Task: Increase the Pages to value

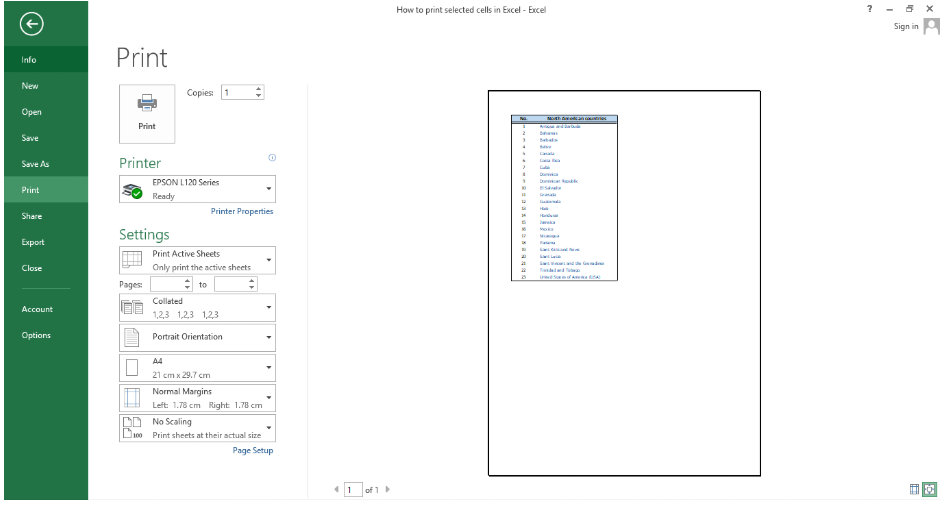Action: [x=251, y=281]
